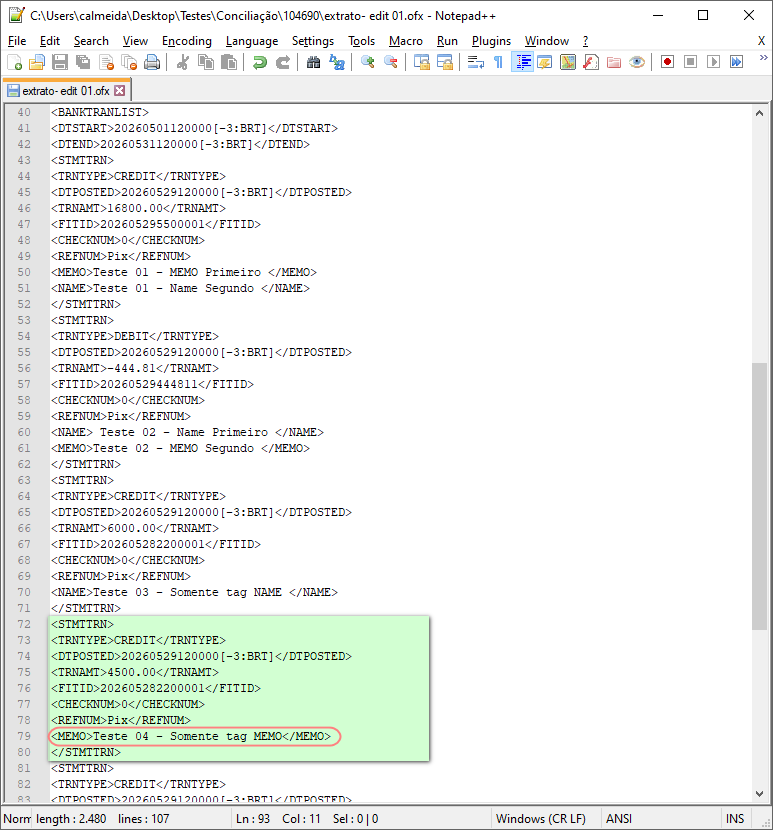Toggle the Monitoring eye icon
Viewport: 773px width, 830px height.
637,62
